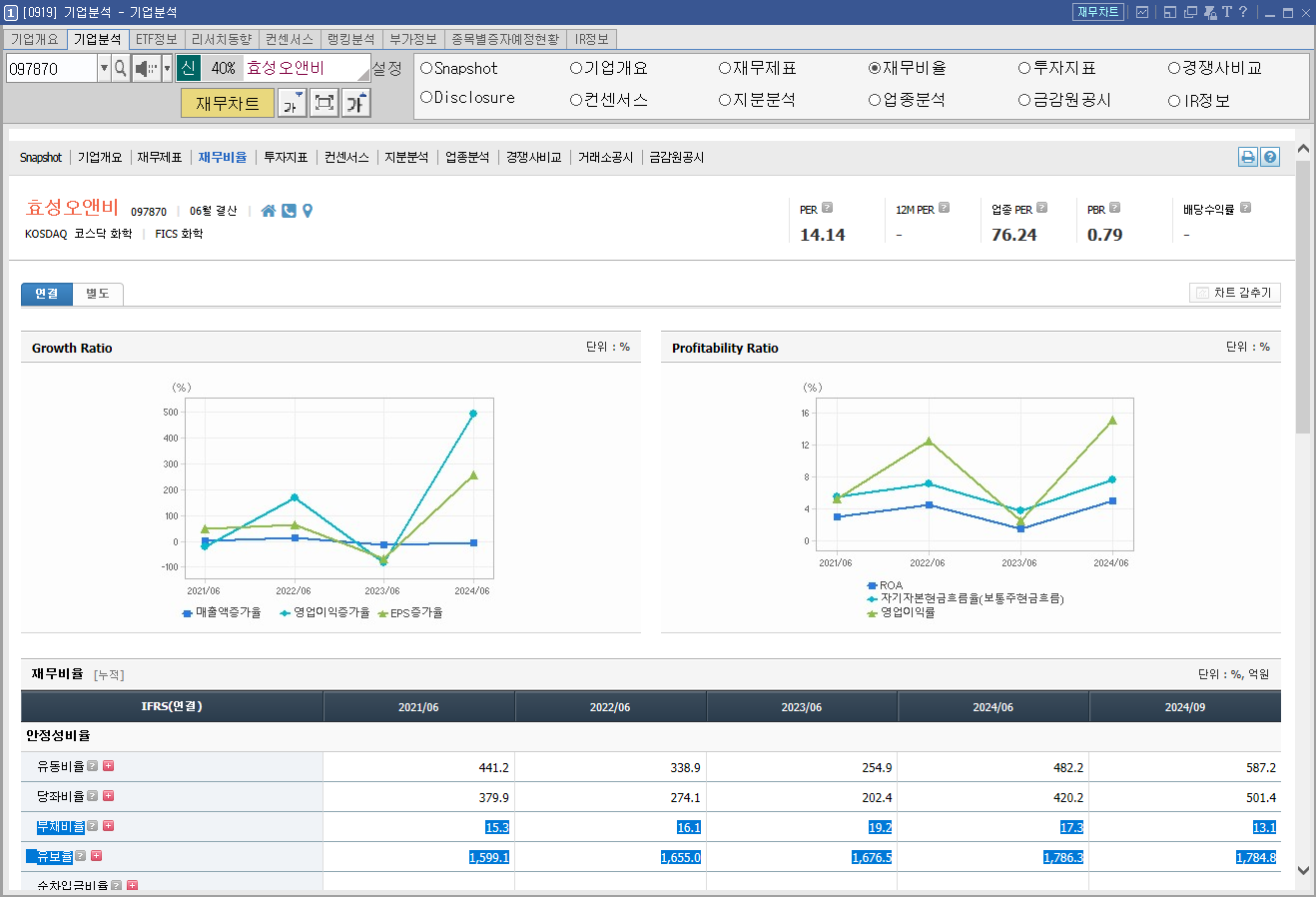The image size is (1316, 897).
Task: Click the 업종 PER info question icon
Action: 1041,208
